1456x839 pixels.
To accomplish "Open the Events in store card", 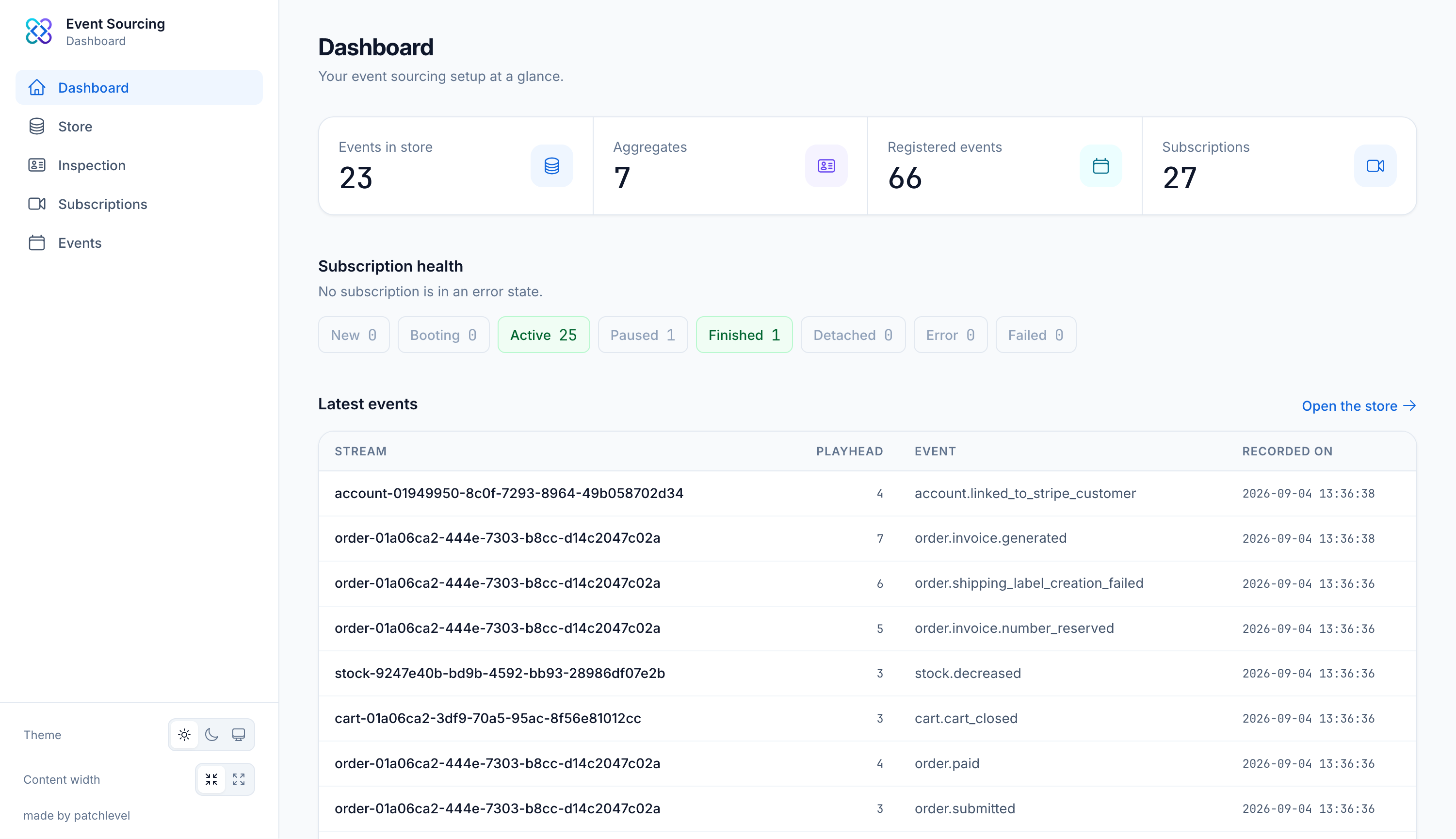I will (x=456, y=166).
